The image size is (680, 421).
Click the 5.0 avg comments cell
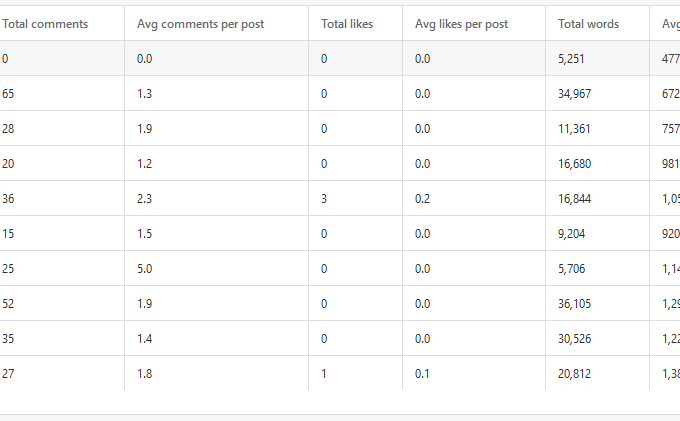click(x=145, y=269)
